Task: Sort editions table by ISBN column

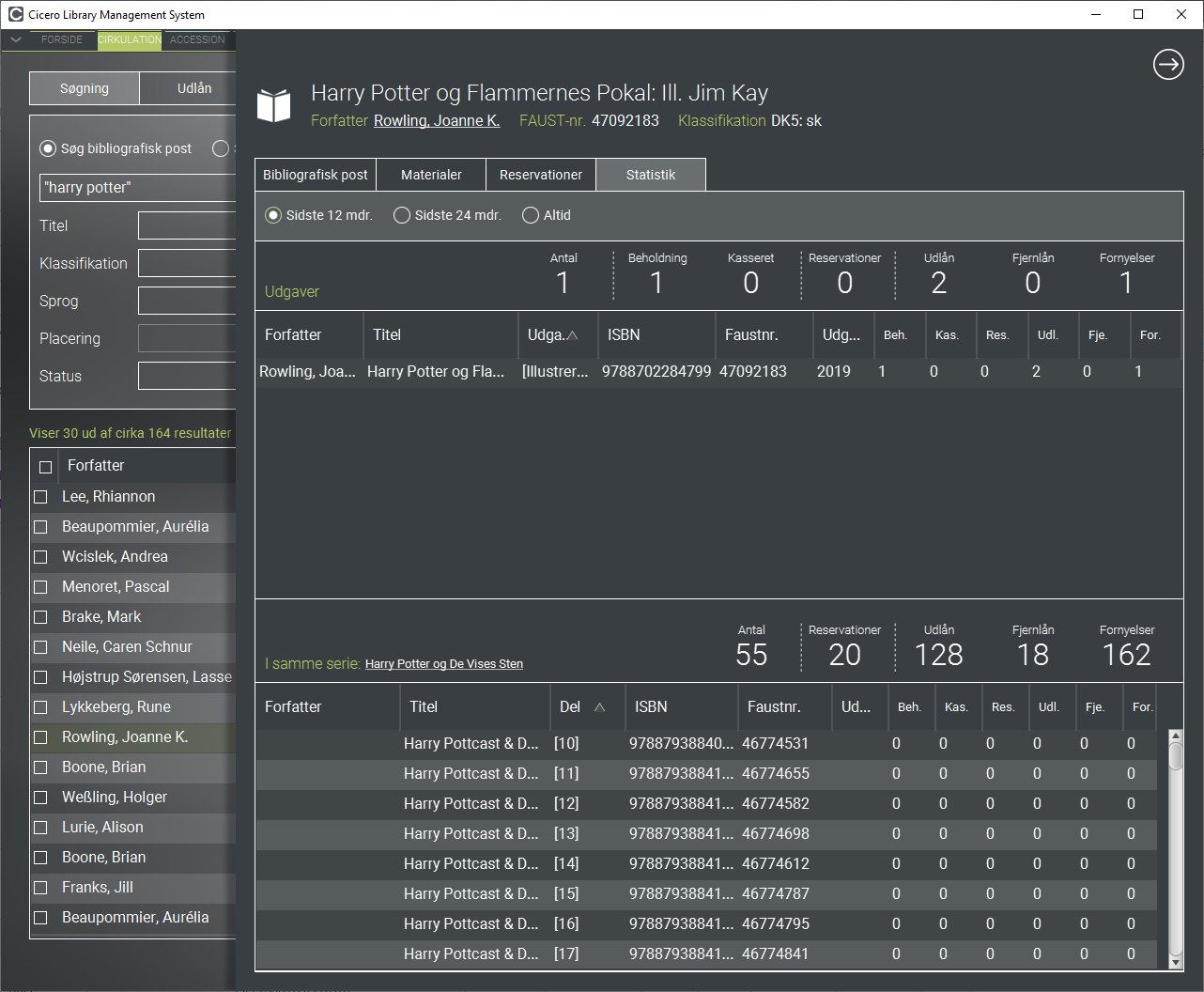Action: [x=656, y=334]
